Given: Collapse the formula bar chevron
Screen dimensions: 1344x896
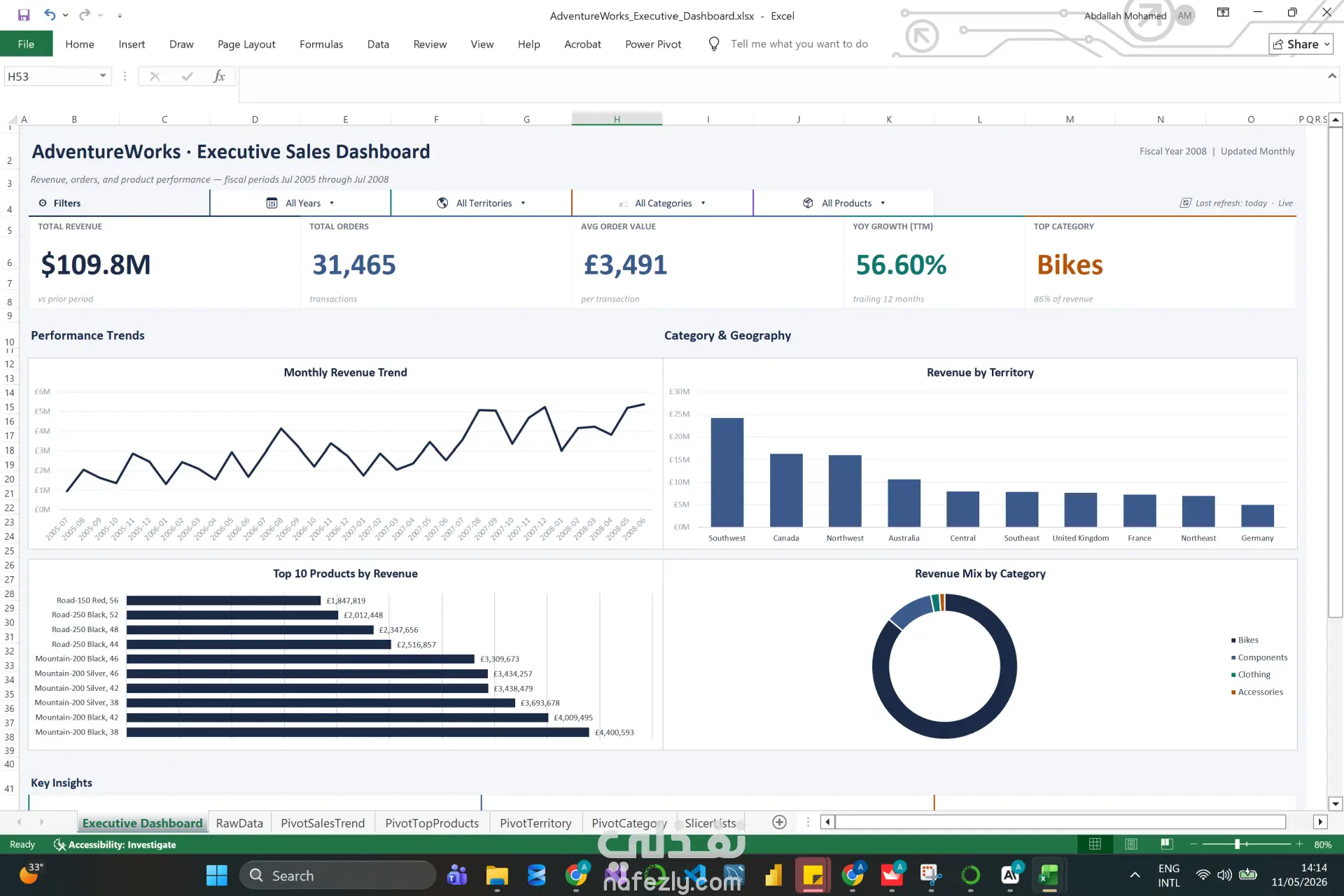Looking at the screenshot, I should (1331, 76).
